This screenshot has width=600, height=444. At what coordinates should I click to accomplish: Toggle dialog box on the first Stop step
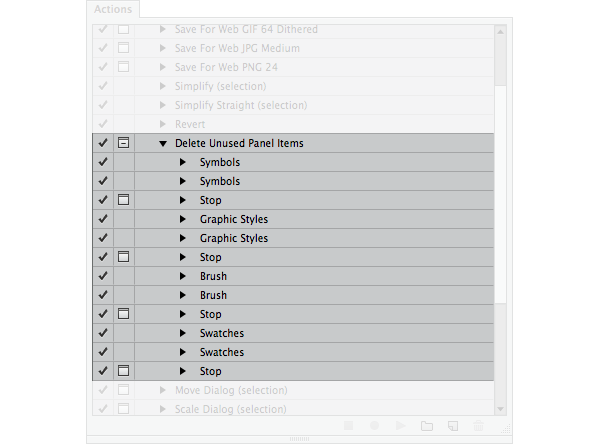pos(123,201)
